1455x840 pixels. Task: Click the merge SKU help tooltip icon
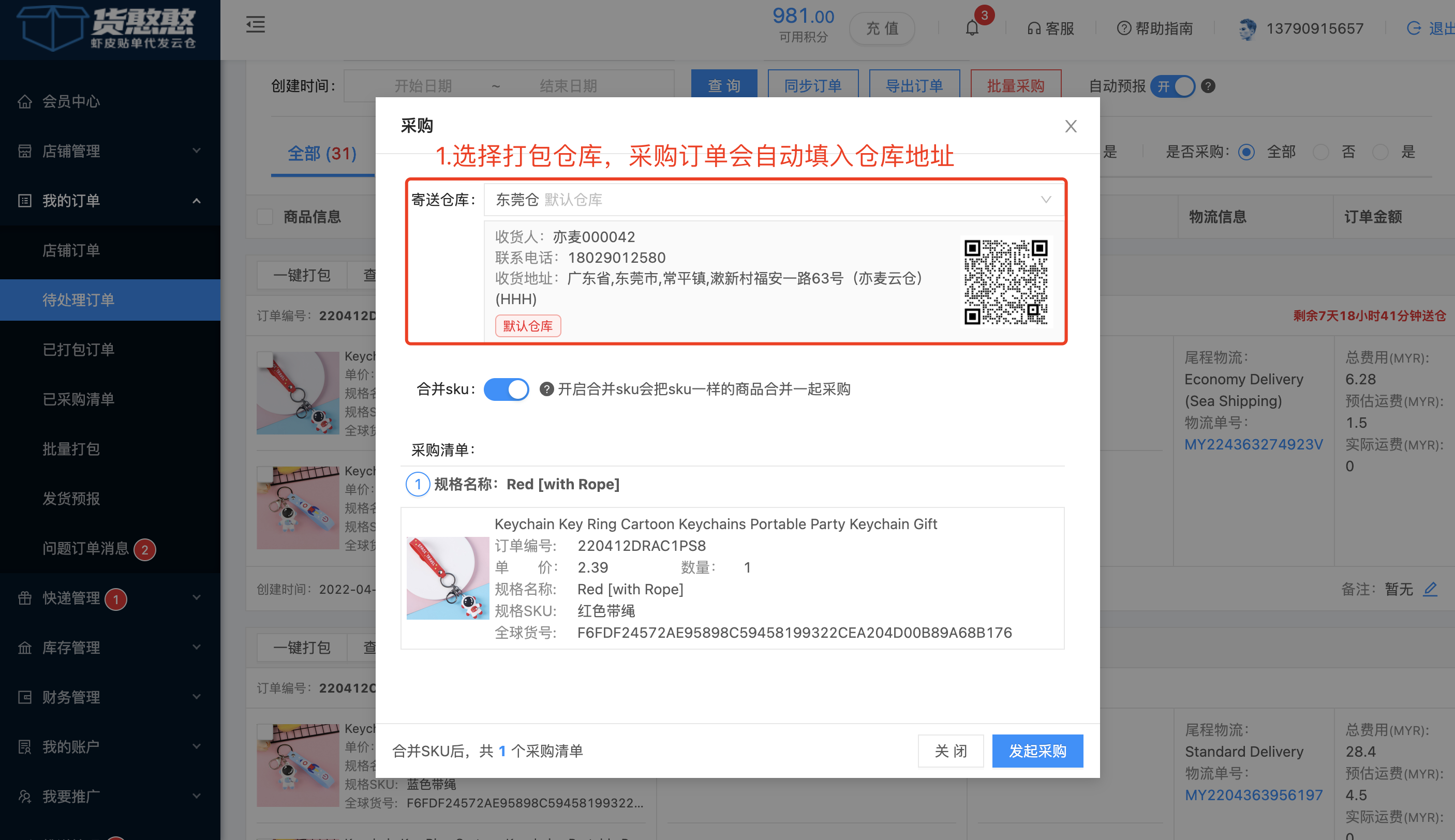pyautogui.click(x=546, y=389)
